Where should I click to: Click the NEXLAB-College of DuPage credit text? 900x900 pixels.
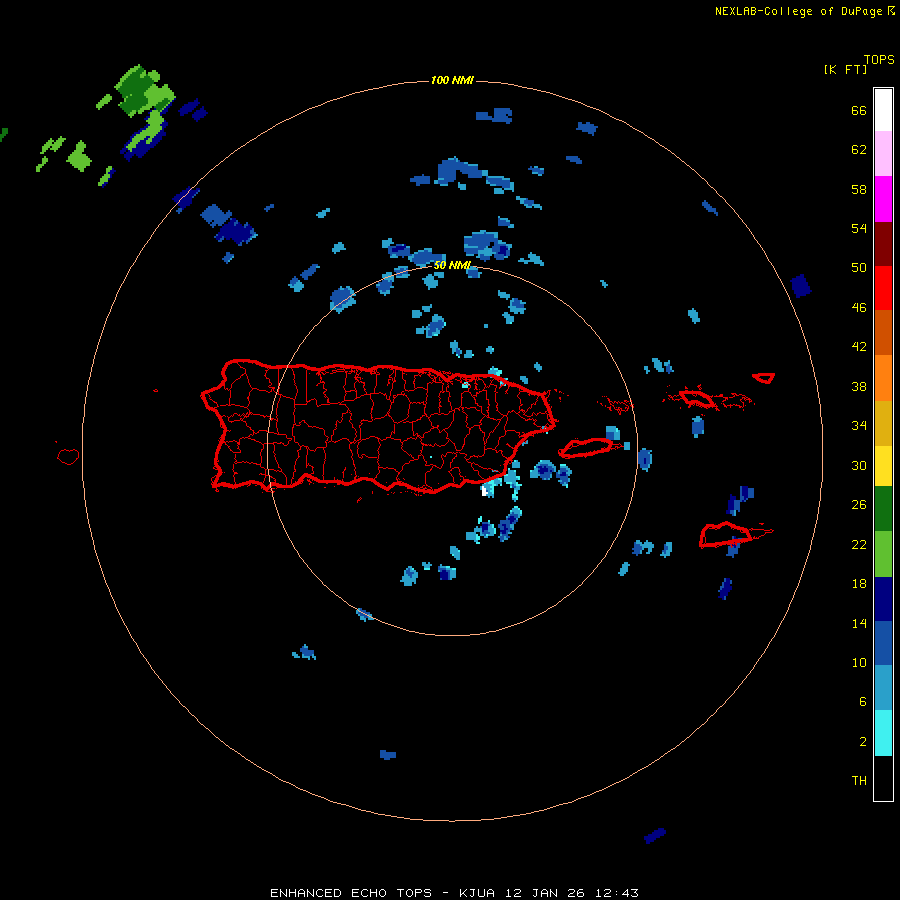[798, 11]
